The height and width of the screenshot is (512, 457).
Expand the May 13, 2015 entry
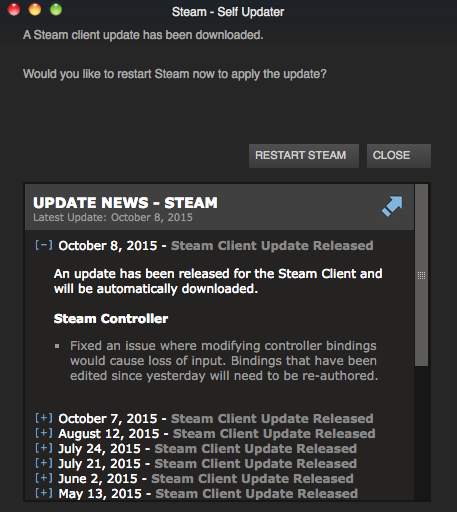[x=44, y=493]
